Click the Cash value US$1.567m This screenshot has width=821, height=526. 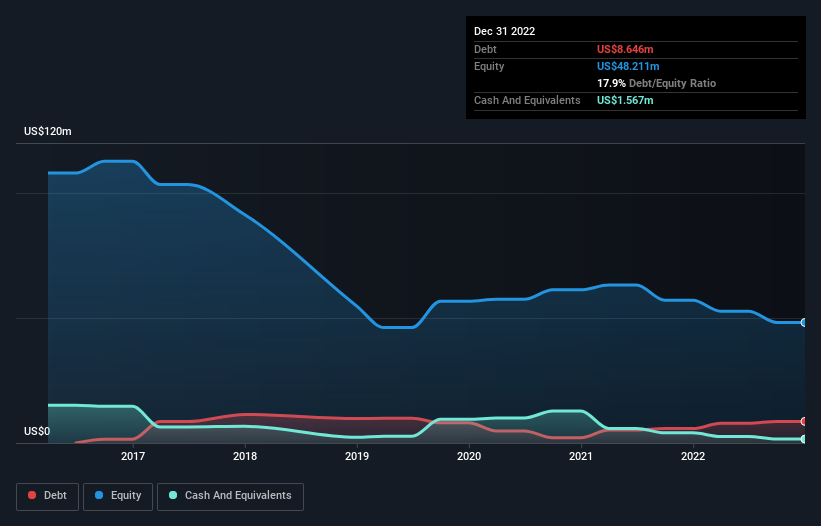click(625, 100)
